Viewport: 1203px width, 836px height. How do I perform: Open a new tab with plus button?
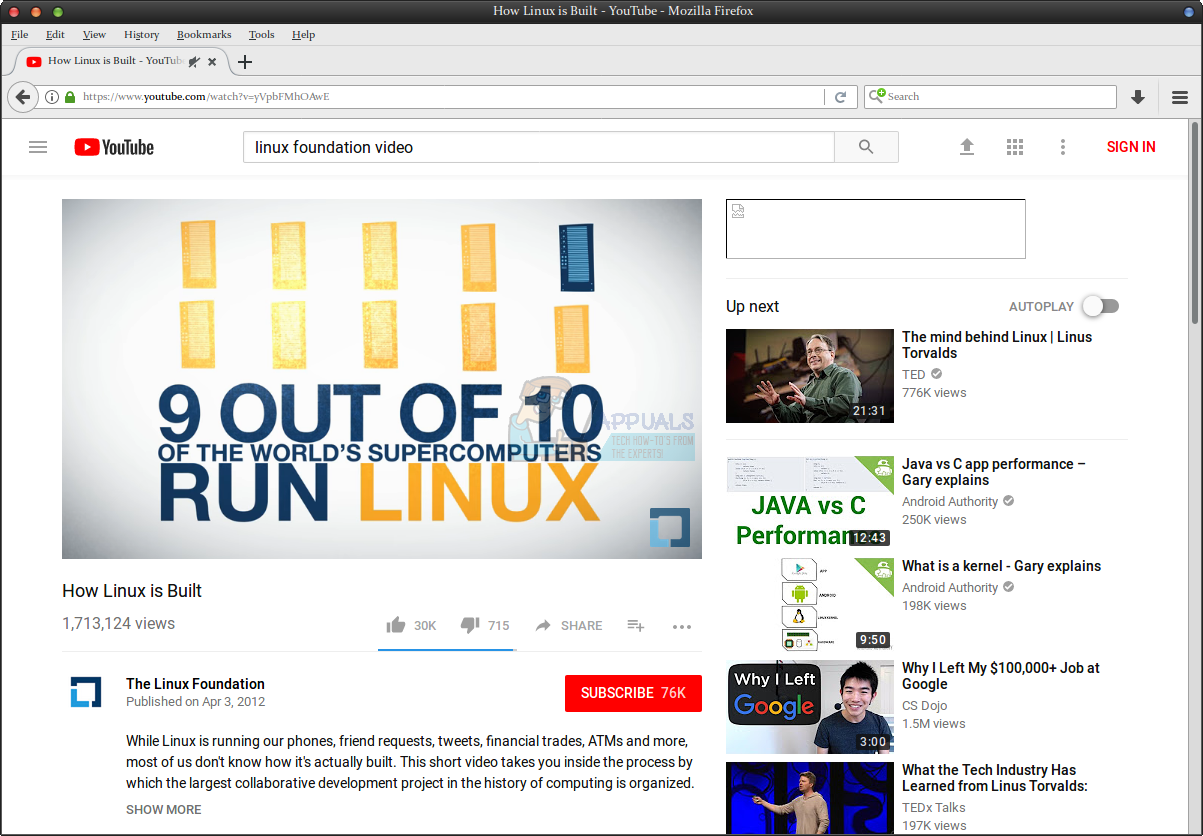(244, 61)
